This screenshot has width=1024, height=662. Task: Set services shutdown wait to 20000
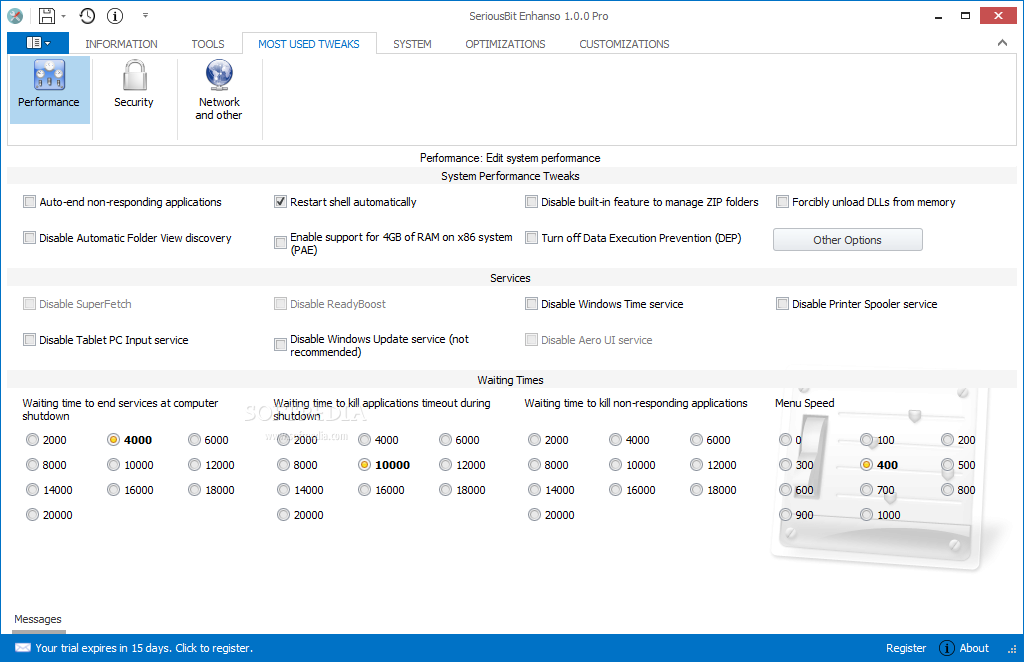[33, 515]
